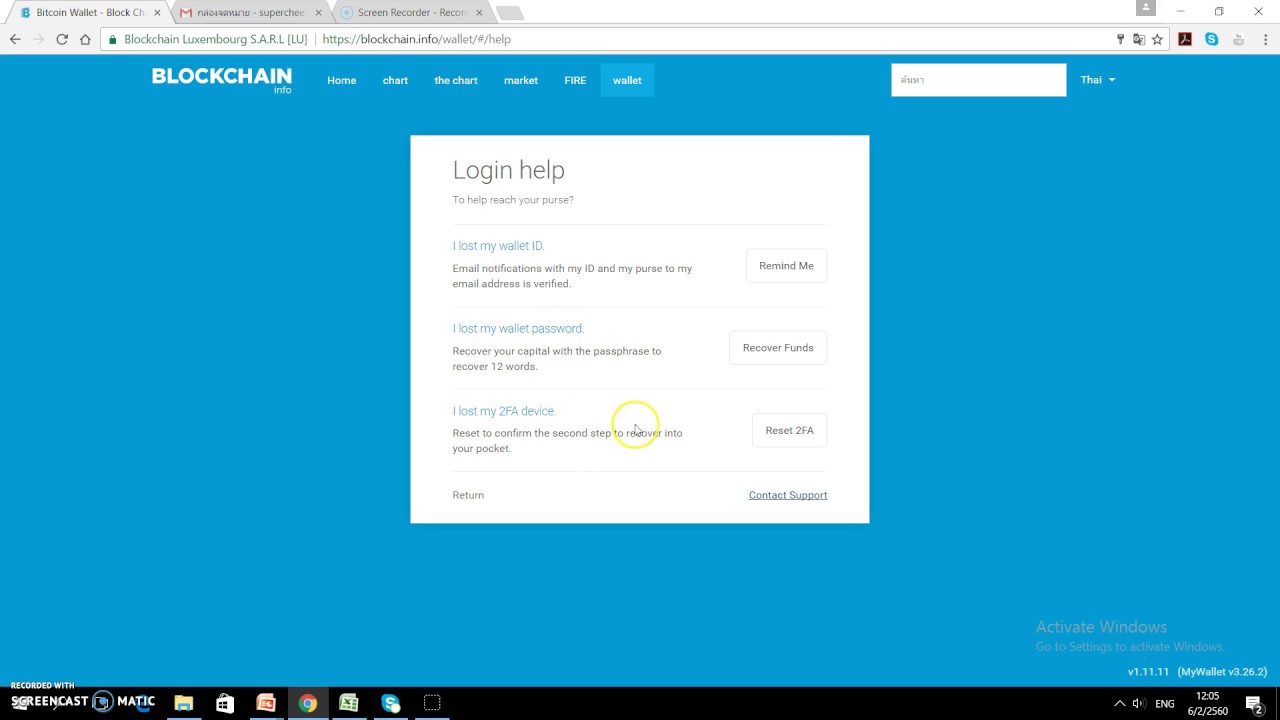
Task: Open the Contact Support link
Action: point(788,495)
